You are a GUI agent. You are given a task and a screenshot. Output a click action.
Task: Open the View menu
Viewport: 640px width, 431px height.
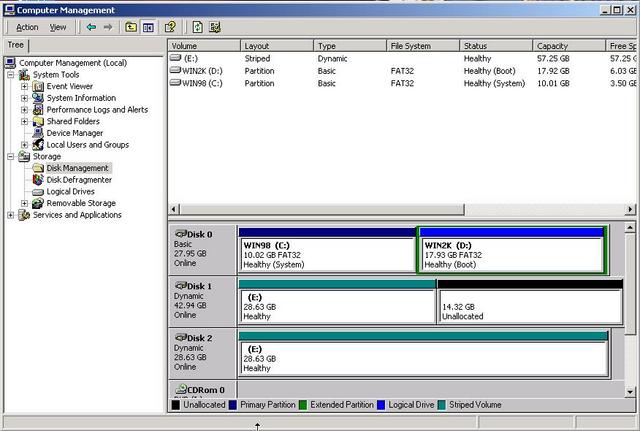(58, 27)
